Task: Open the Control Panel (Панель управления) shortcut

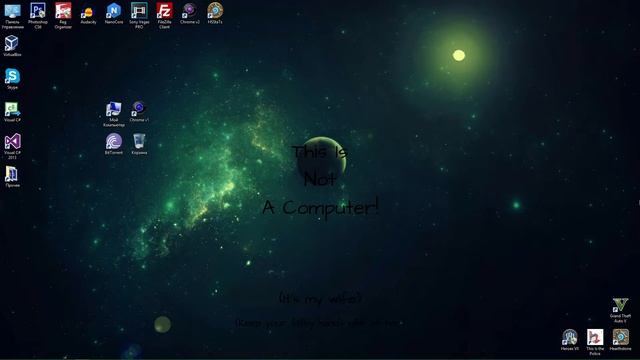Action: (x=13, y=16)
